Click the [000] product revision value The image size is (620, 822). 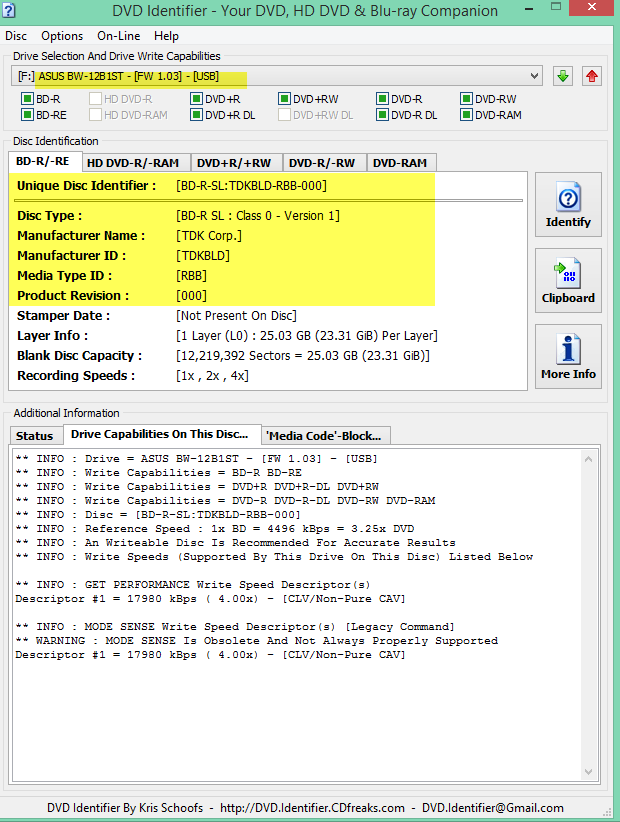tap(191, 296)
